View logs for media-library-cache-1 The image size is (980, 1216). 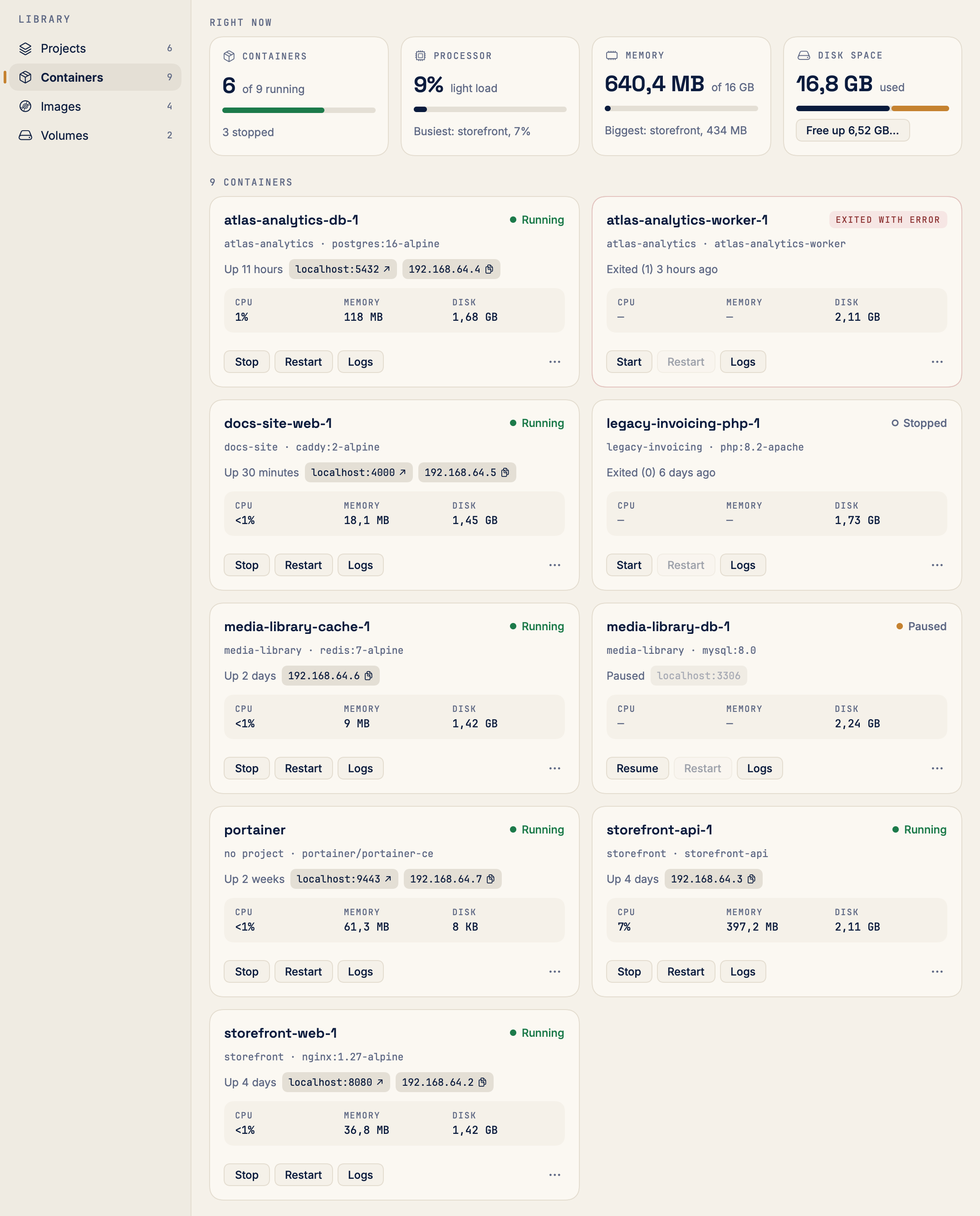360,768
